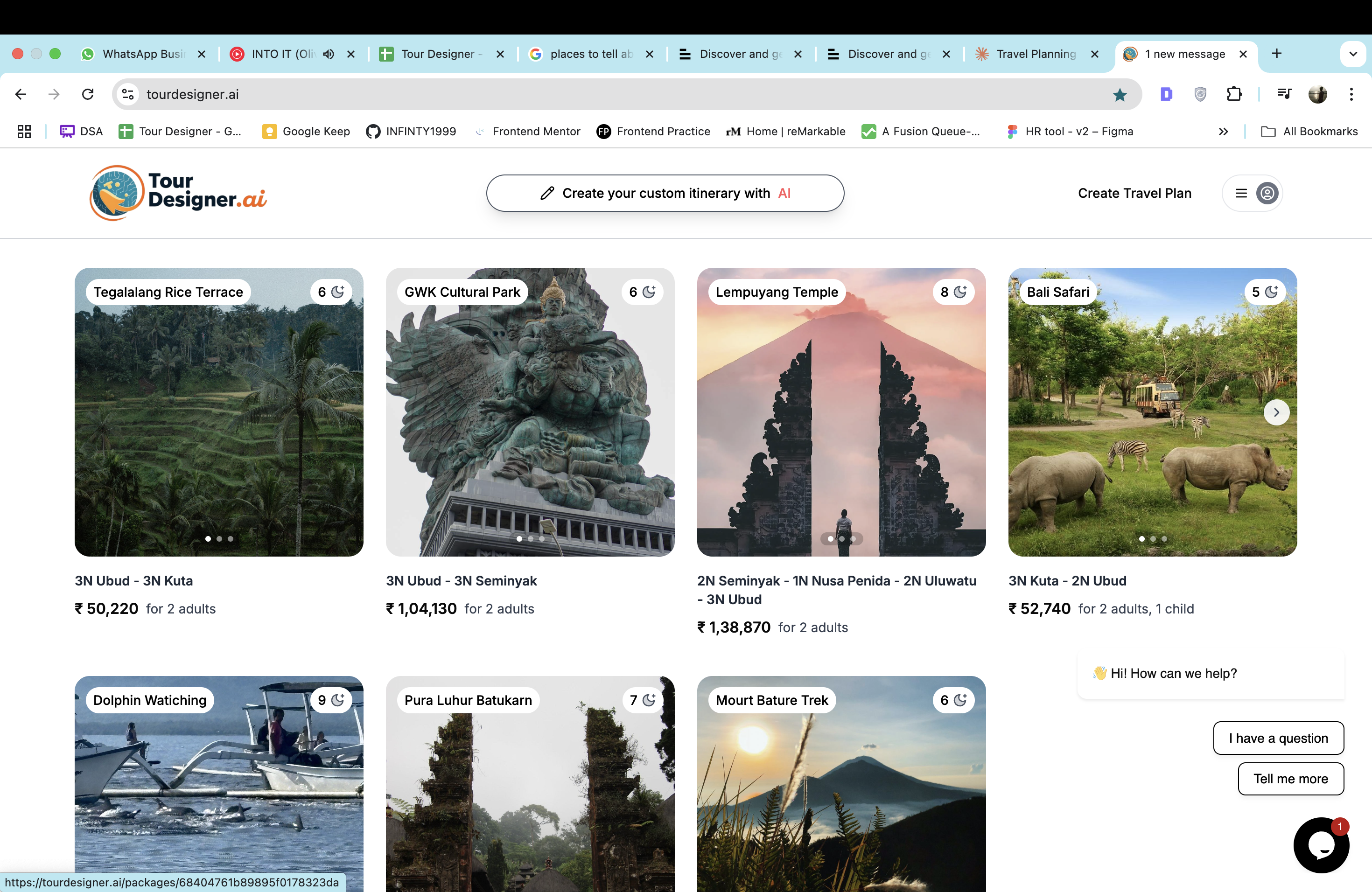Open Home | reMarkable bookmark
Image resolution: width=1372 pixels, height=892 pixels.
tap(785, 132)
